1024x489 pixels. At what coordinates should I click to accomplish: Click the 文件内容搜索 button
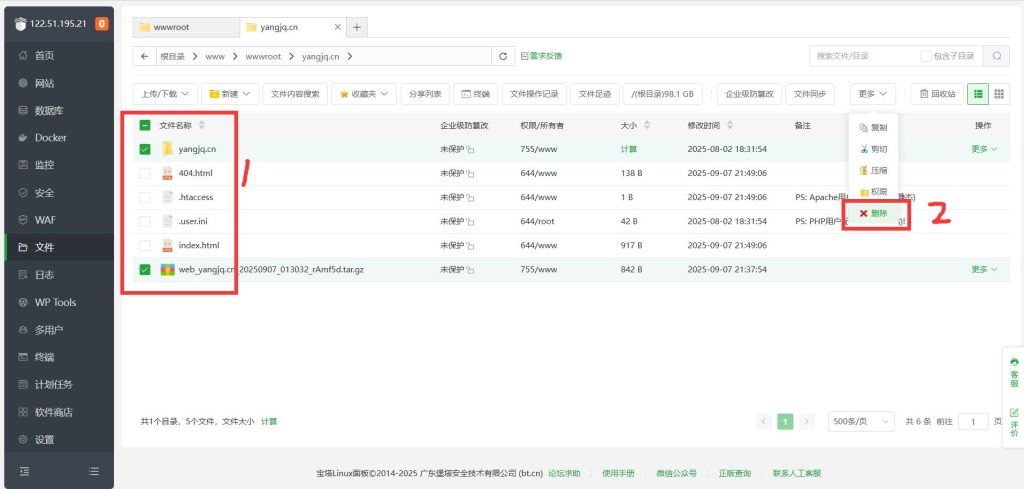[295, 94]
